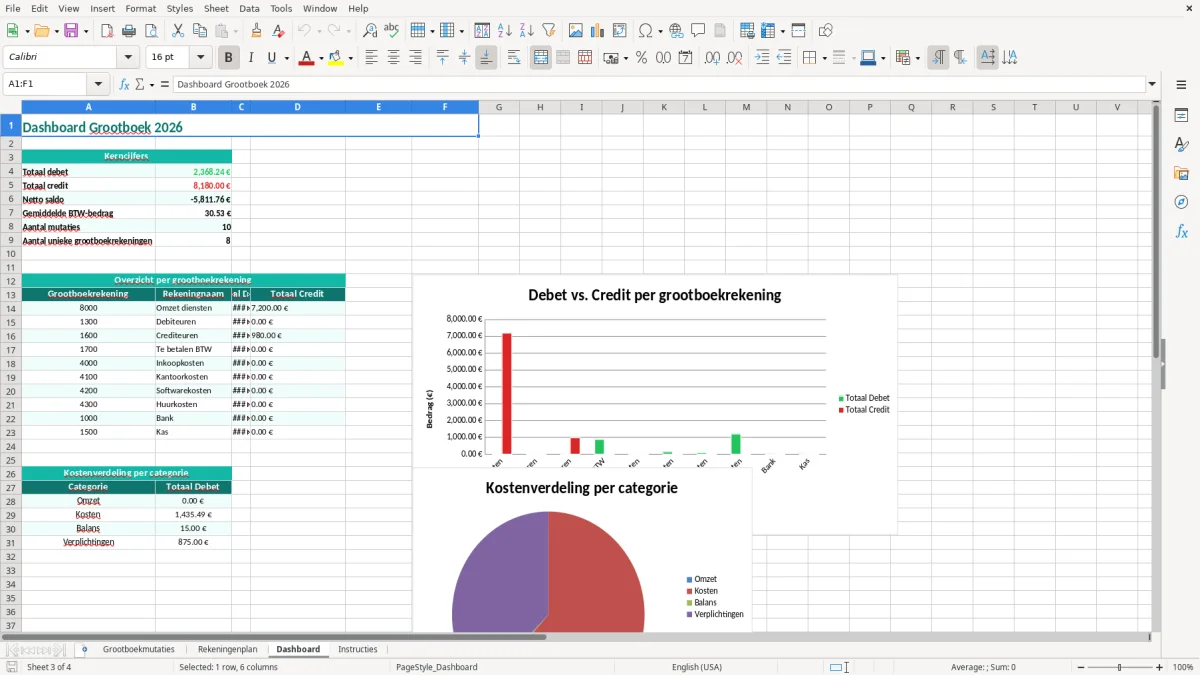Open the Font Name dropdown list

tap(128, 58)
